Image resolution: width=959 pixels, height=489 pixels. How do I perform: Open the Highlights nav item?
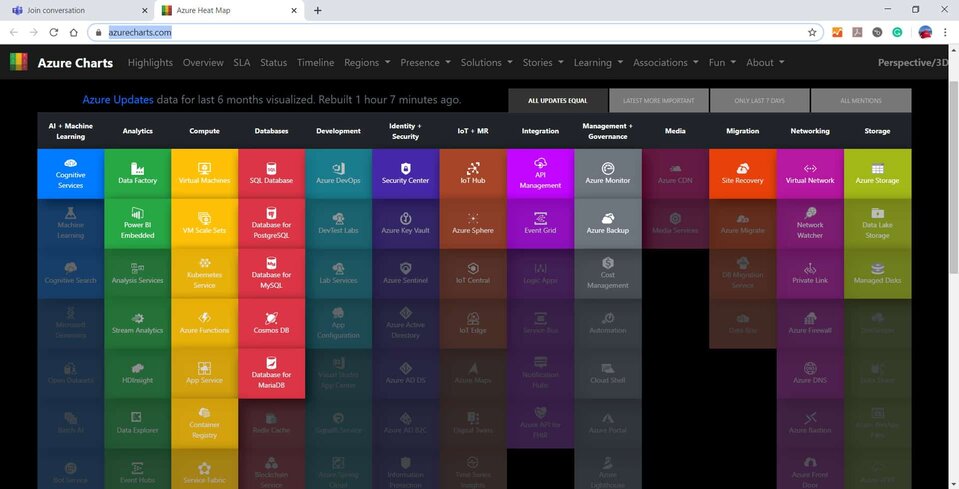pyautogui.click(x=150, y=62)
